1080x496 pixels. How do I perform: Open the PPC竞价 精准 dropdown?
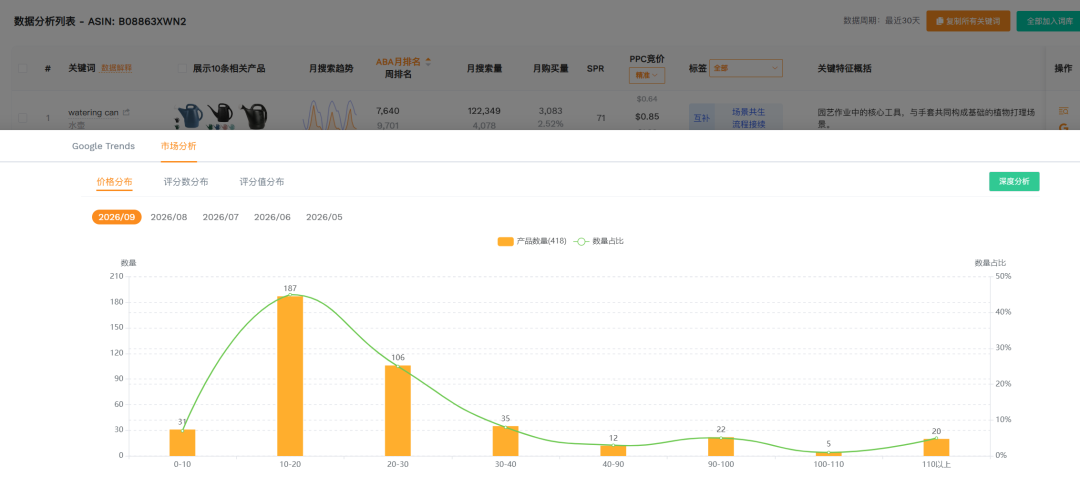[647, 75]
